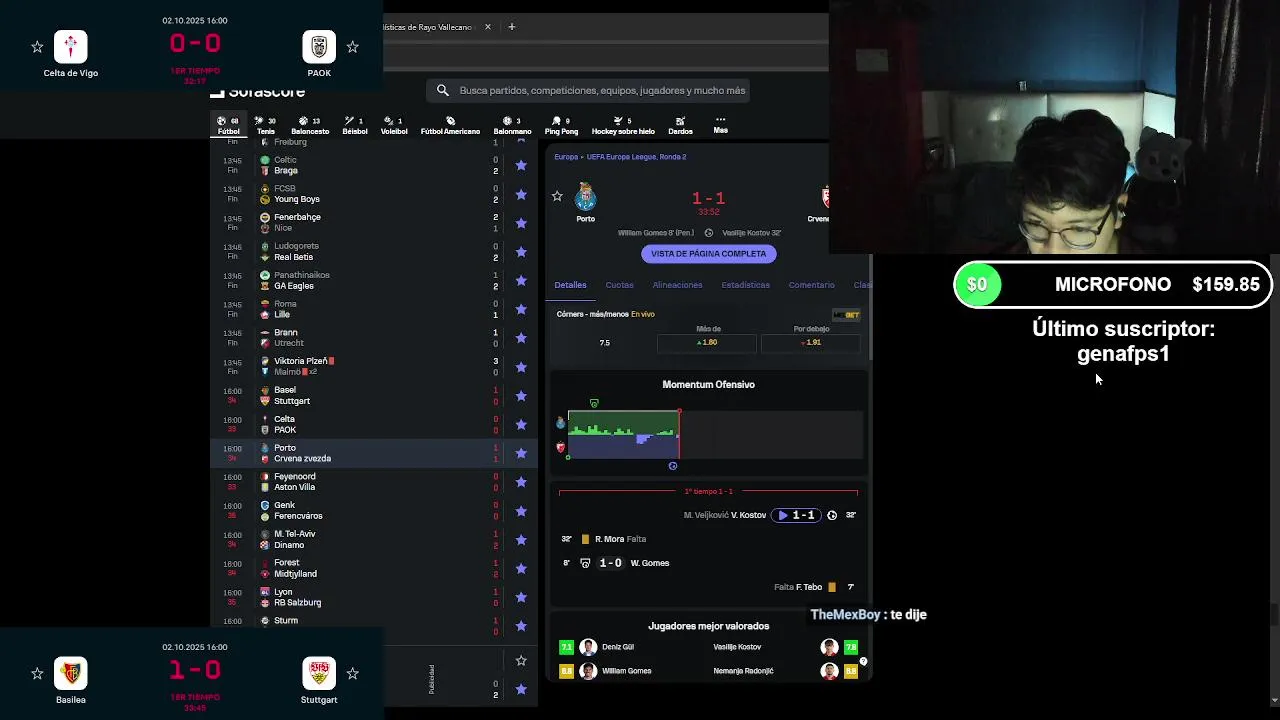The height and width of the screenshot is (720, 1280).
Task: Click the Stuttgart crest in bottom widget
Action: 319,674
